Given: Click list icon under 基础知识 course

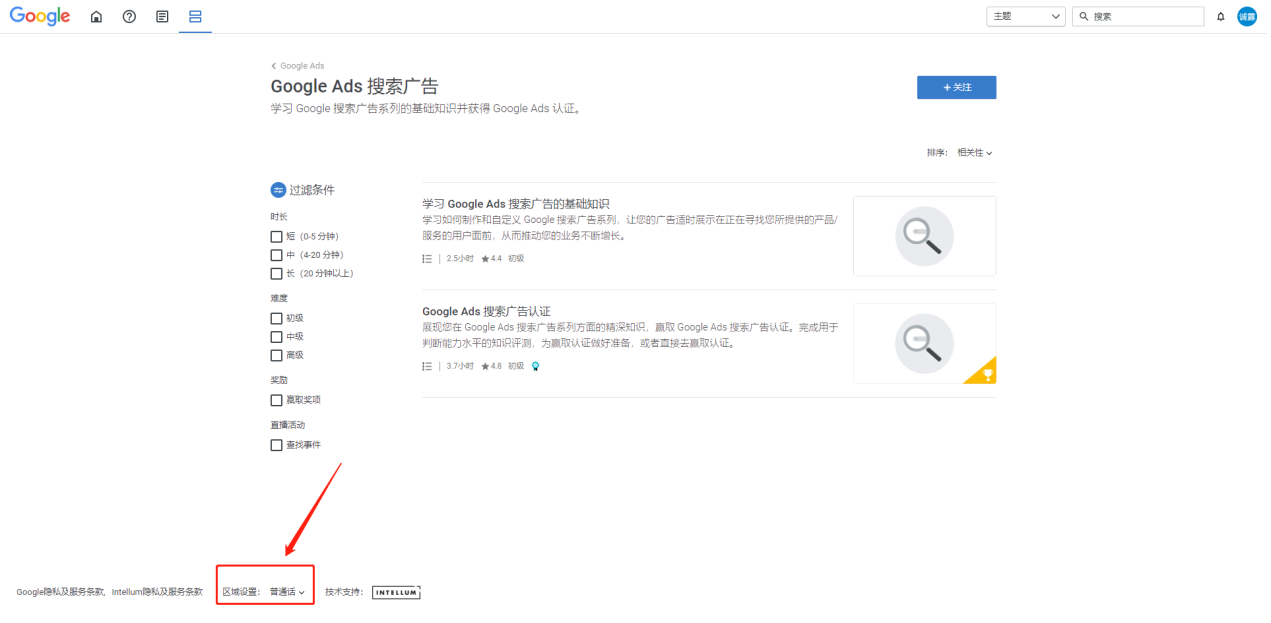Looking at the screenshot, I should pyautogui.click(x=427, y=258).
